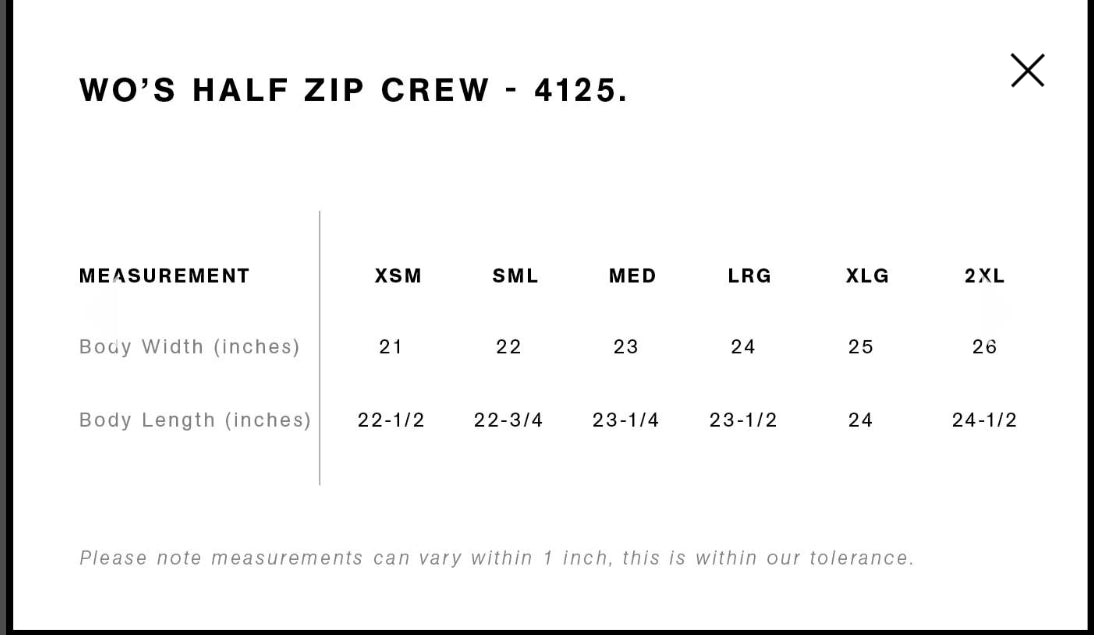The height and width of the screenshot is (635, 1094).
Task: Click the SML body length value 22-3/4
Action: (508, 420)
